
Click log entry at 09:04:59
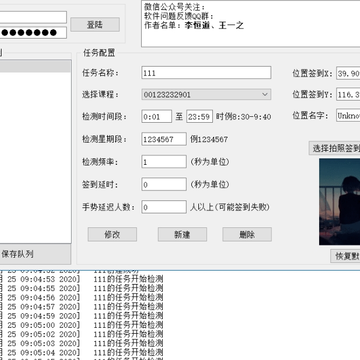(x=82, y=316)
